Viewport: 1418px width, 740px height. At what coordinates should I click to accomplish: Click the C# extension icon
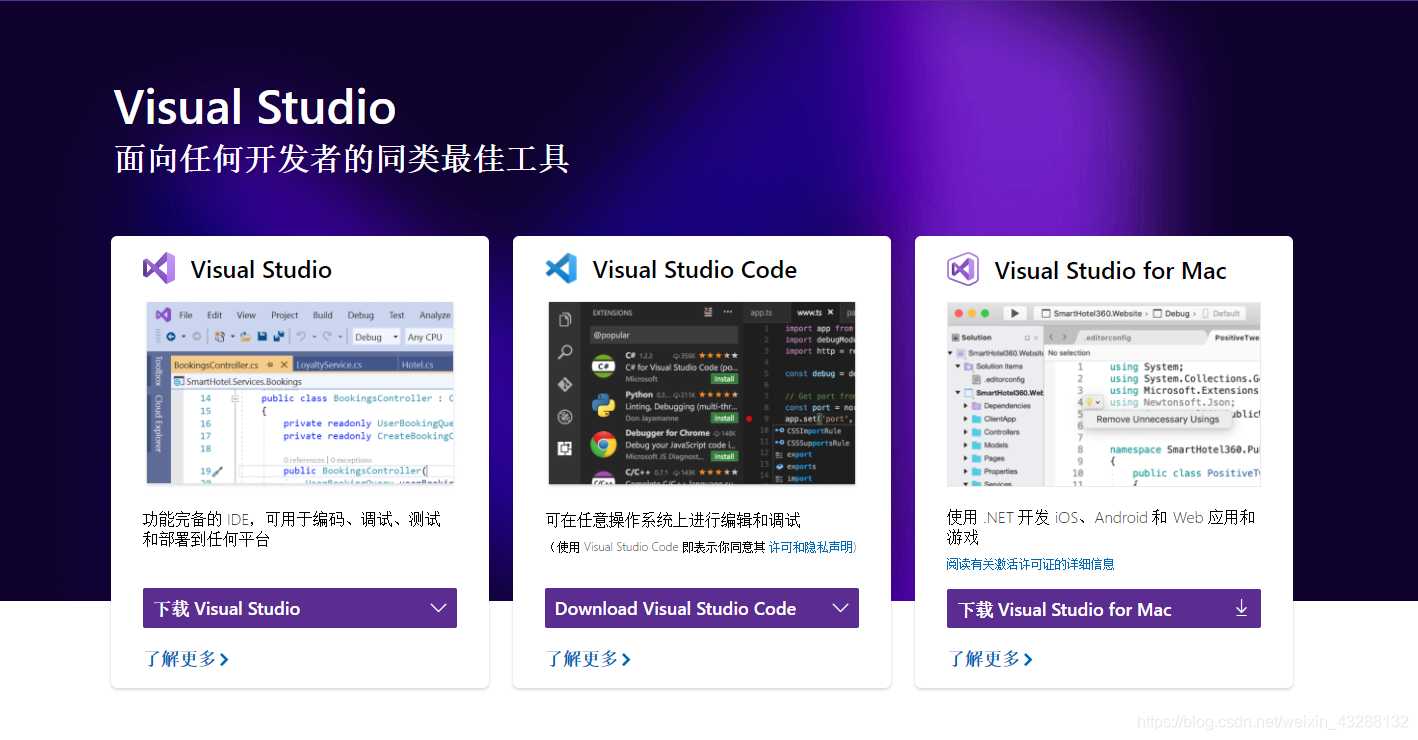pos(605,366)
